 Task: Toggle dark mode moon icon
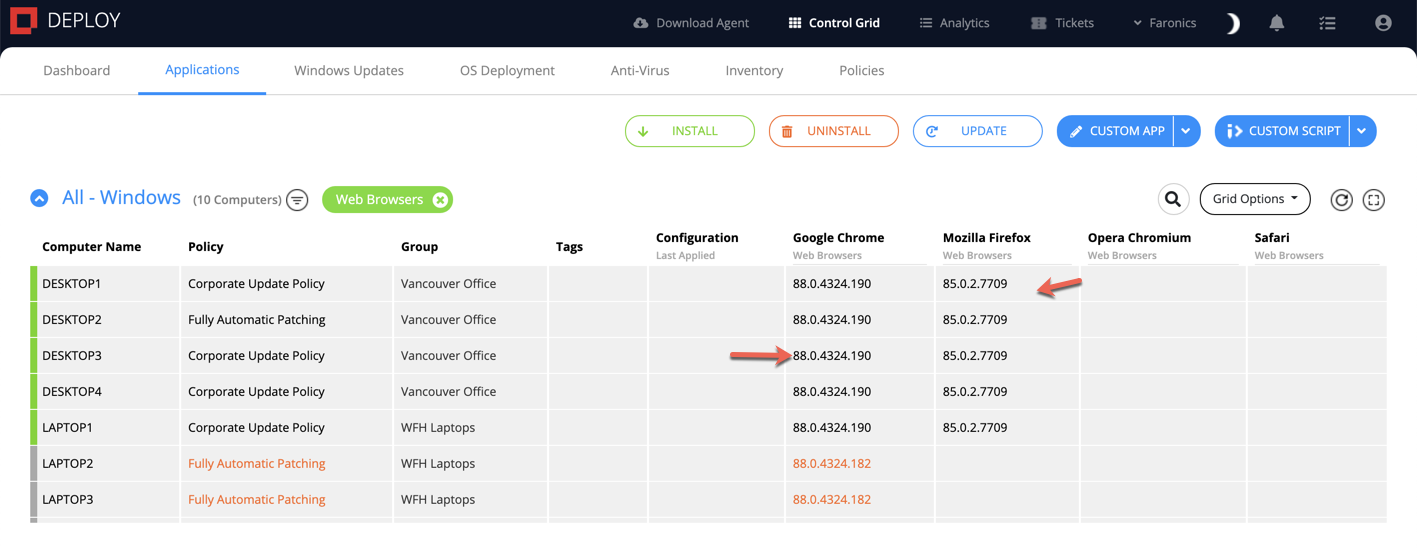[1233, 23]
